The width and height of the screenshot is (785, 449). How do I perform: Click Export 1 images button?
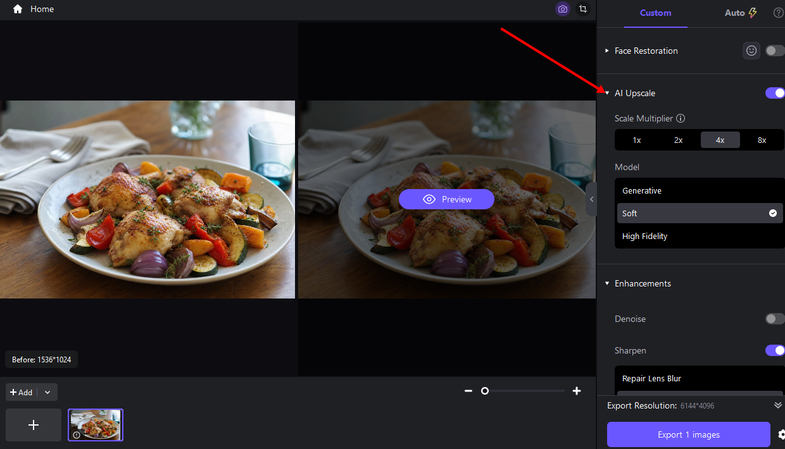coord(688,434)
